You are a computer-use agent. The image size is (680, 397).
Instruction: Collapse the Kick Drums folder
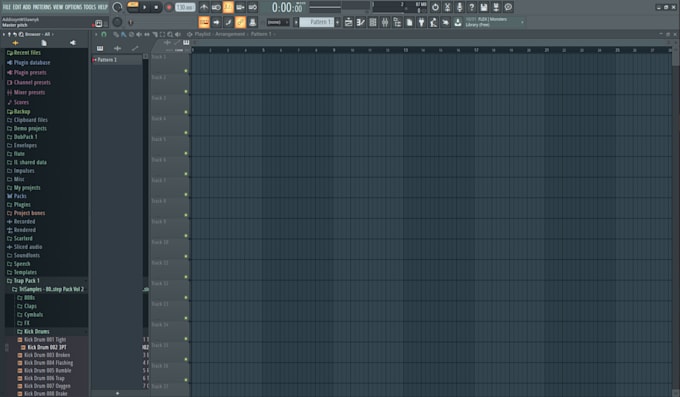pos(36,331)
